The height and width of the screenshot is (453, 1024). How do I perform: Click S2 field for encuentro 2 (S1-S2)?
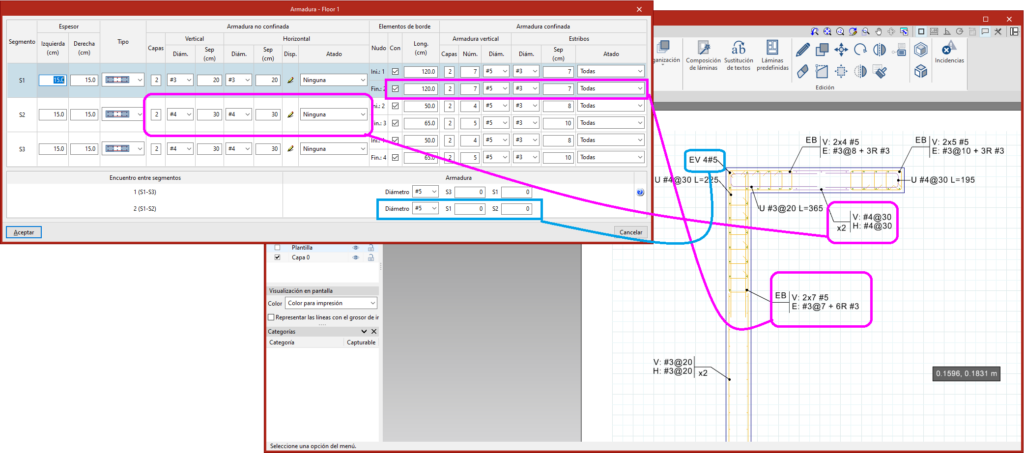(517, 209)
